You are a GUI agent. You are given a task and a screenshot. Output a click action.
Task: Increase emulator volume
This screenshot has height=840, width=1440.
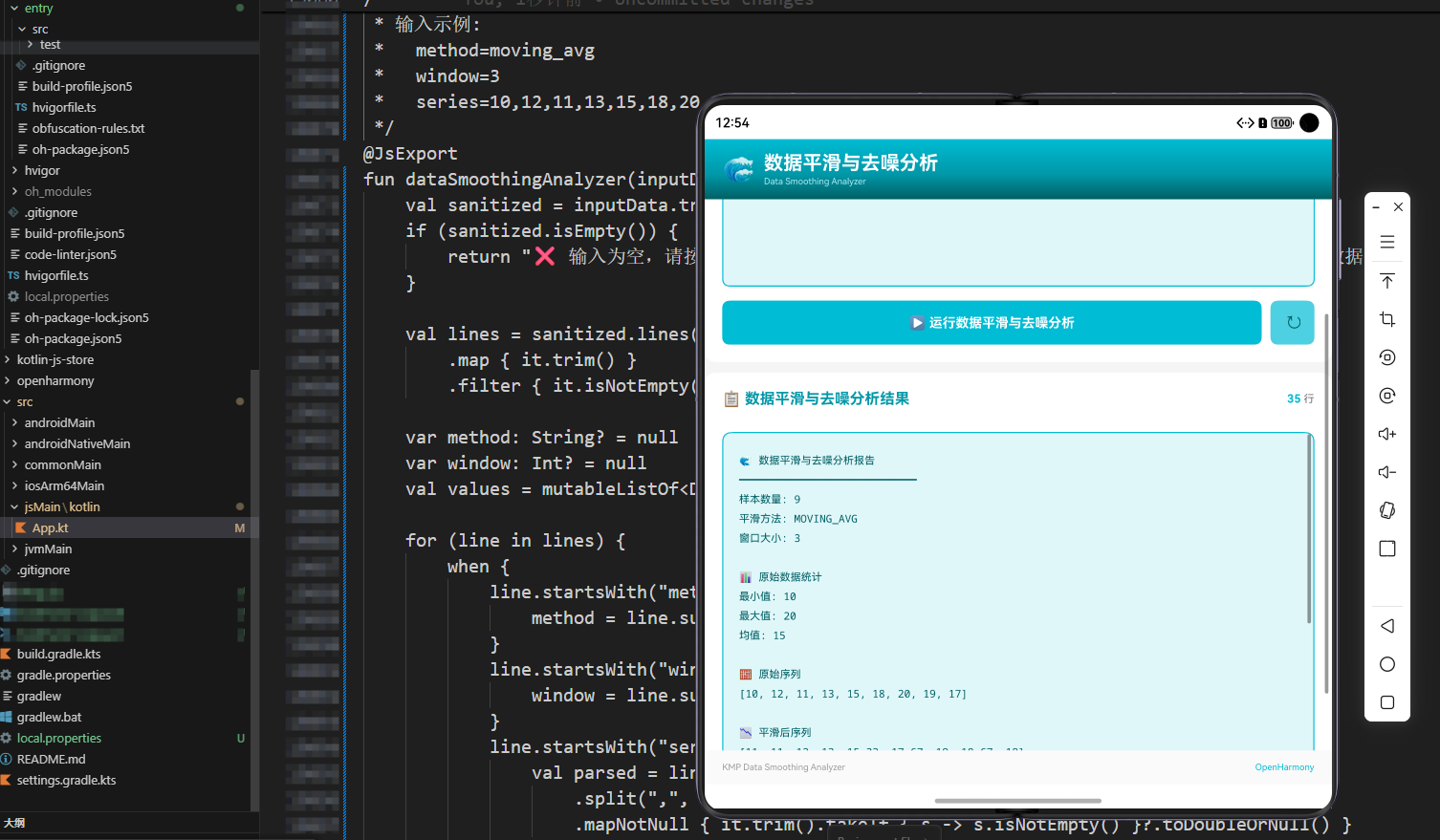pyautogui.click(x=1387, y=434)
